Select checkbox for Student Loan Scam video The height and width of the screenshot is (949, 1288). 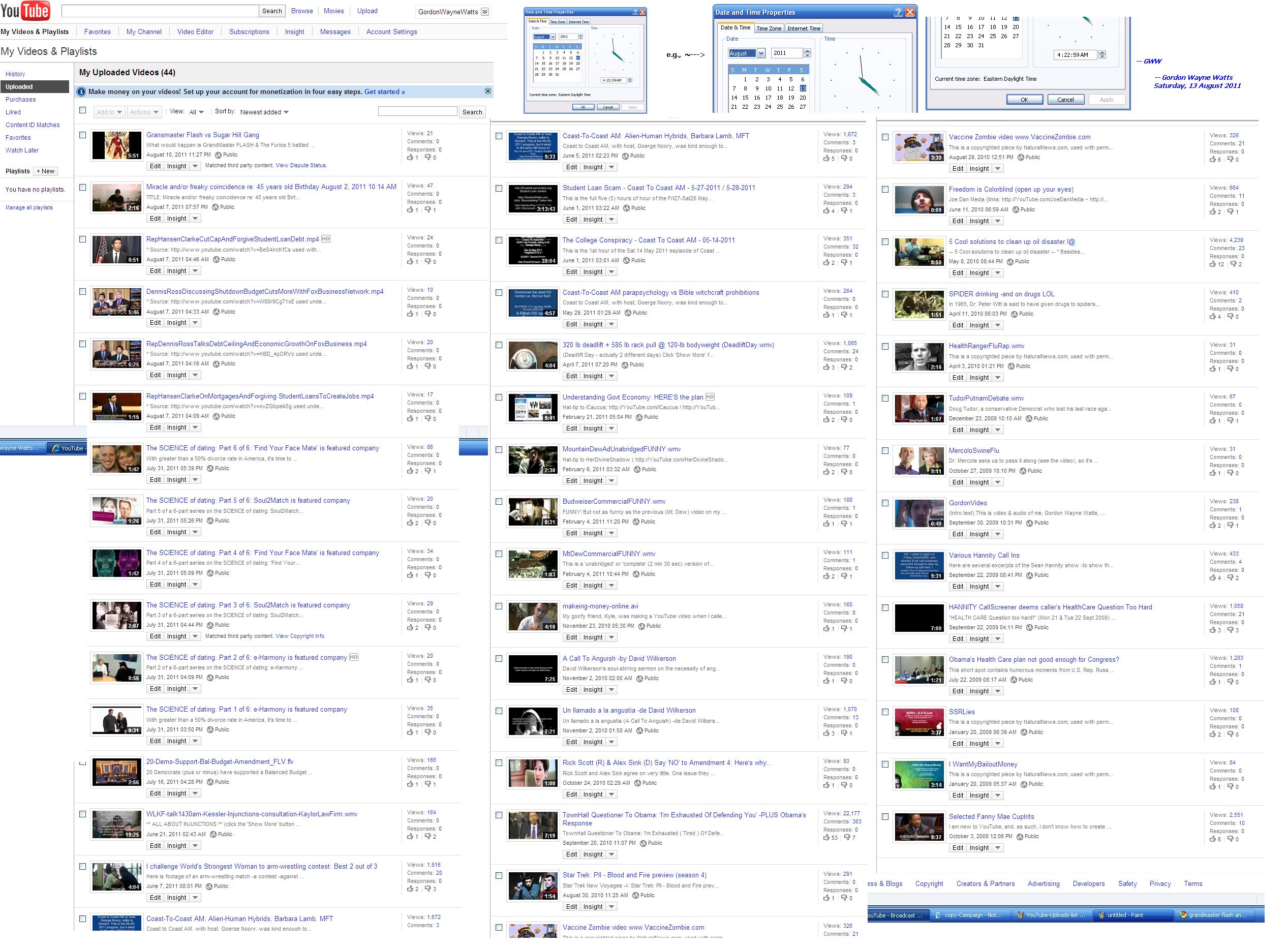499,189
